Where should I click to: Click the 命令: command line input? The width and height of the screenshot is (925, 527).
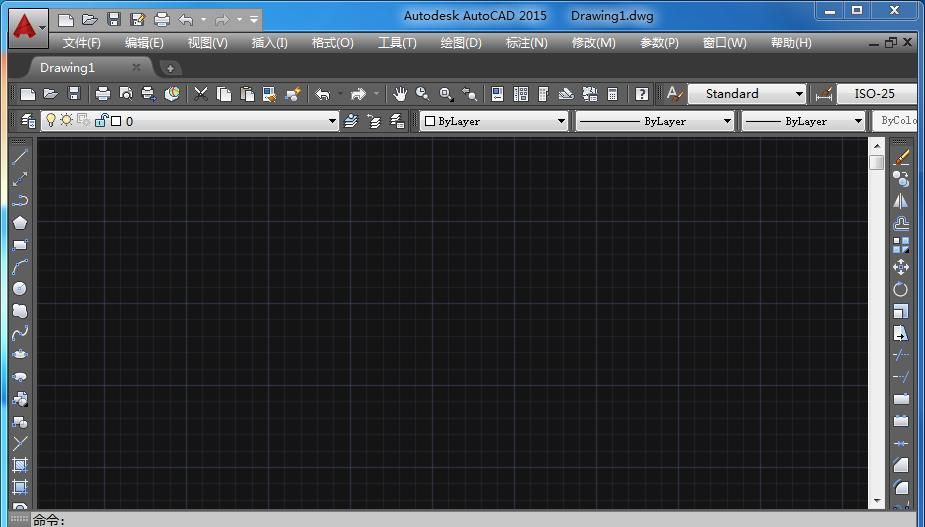pyautogui.click(x=472, y=520)
